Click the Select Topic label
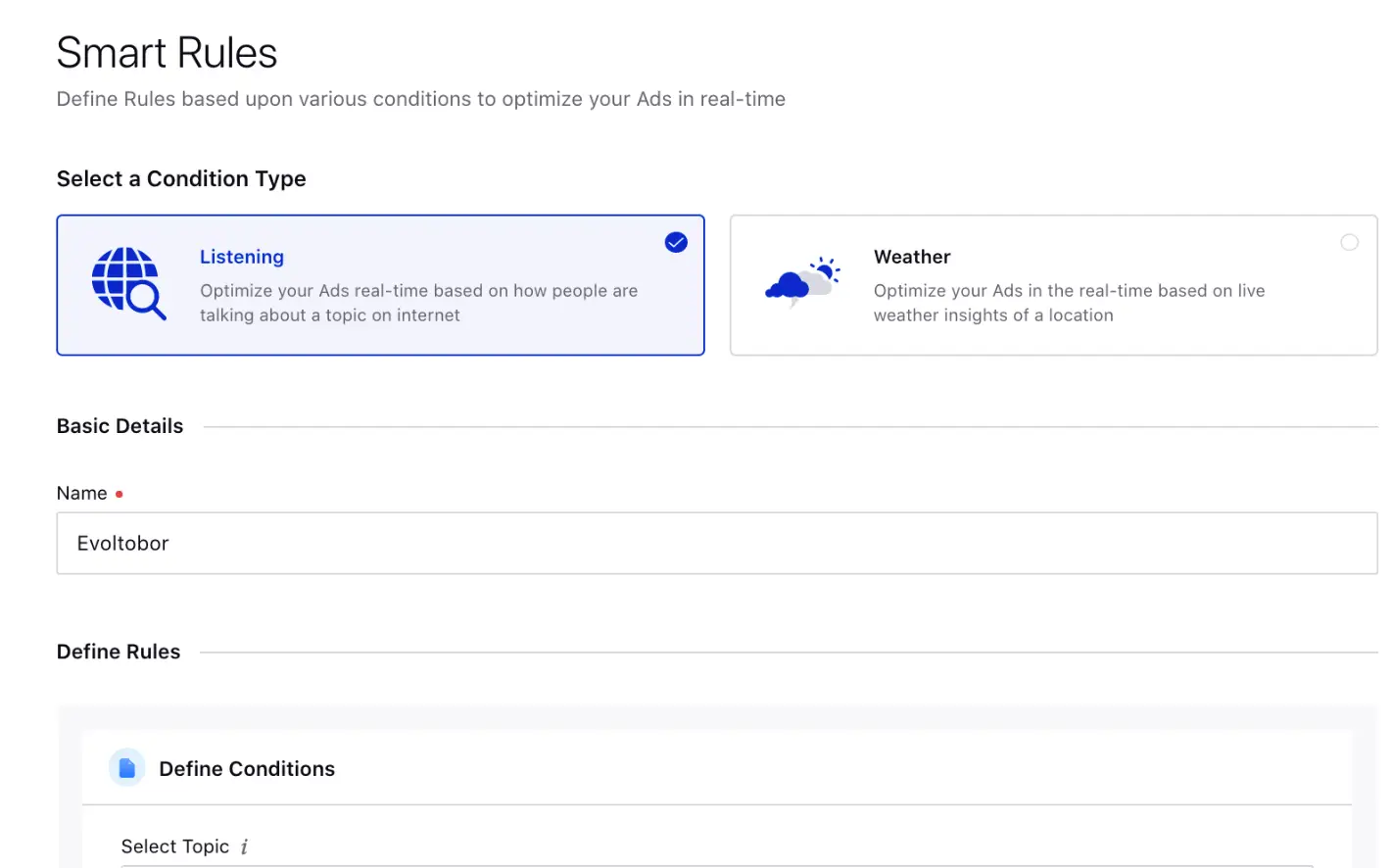The height and width of the screenshot is (868, 1391). click(175, 846)
